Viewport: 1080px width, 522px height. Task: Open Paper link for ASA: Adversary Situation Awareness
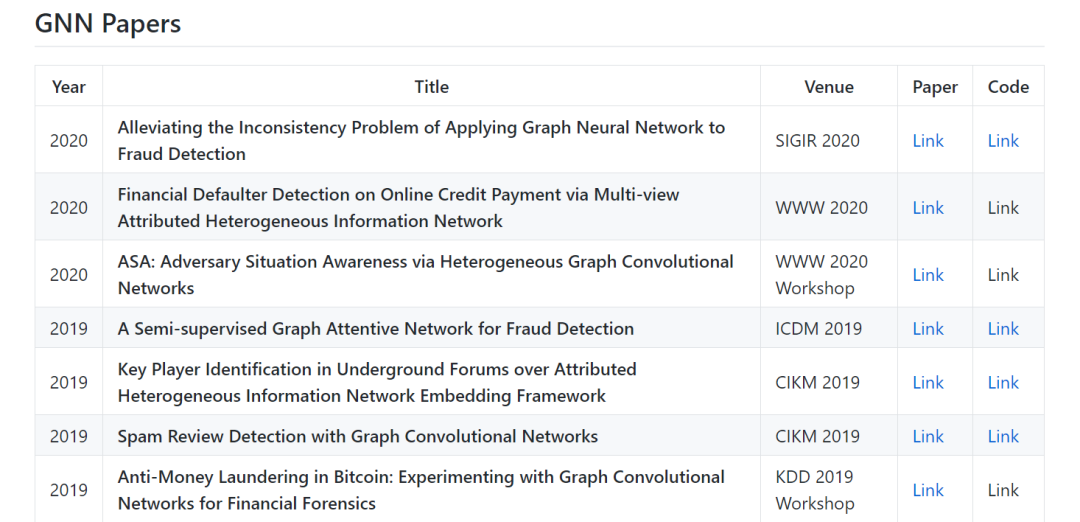click(927, 275)
